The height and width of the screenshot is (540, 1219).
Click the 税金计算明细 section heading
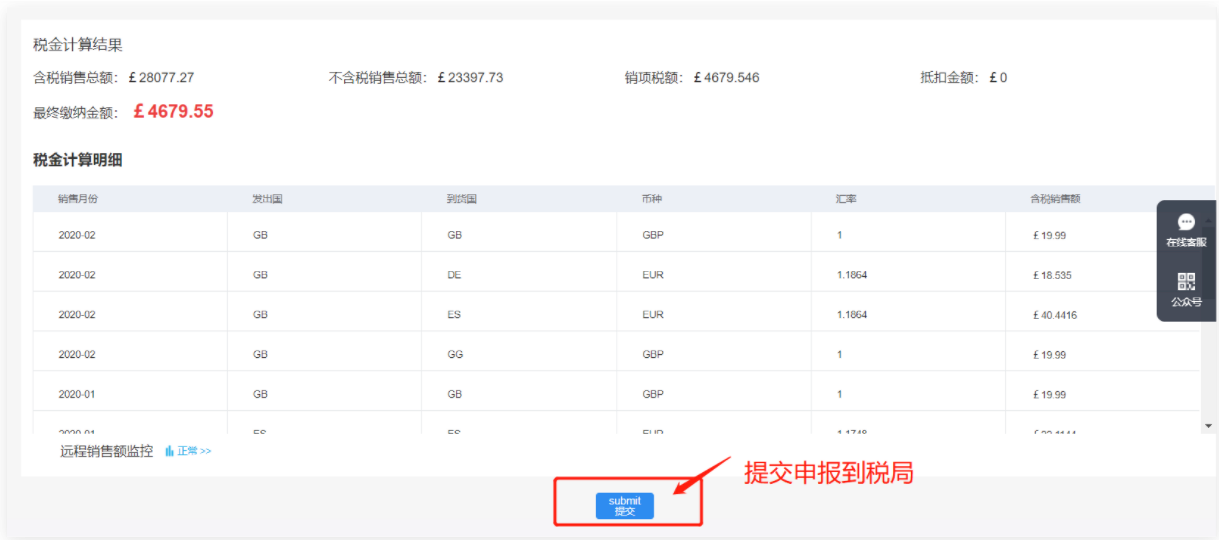(x=78, y=160)
